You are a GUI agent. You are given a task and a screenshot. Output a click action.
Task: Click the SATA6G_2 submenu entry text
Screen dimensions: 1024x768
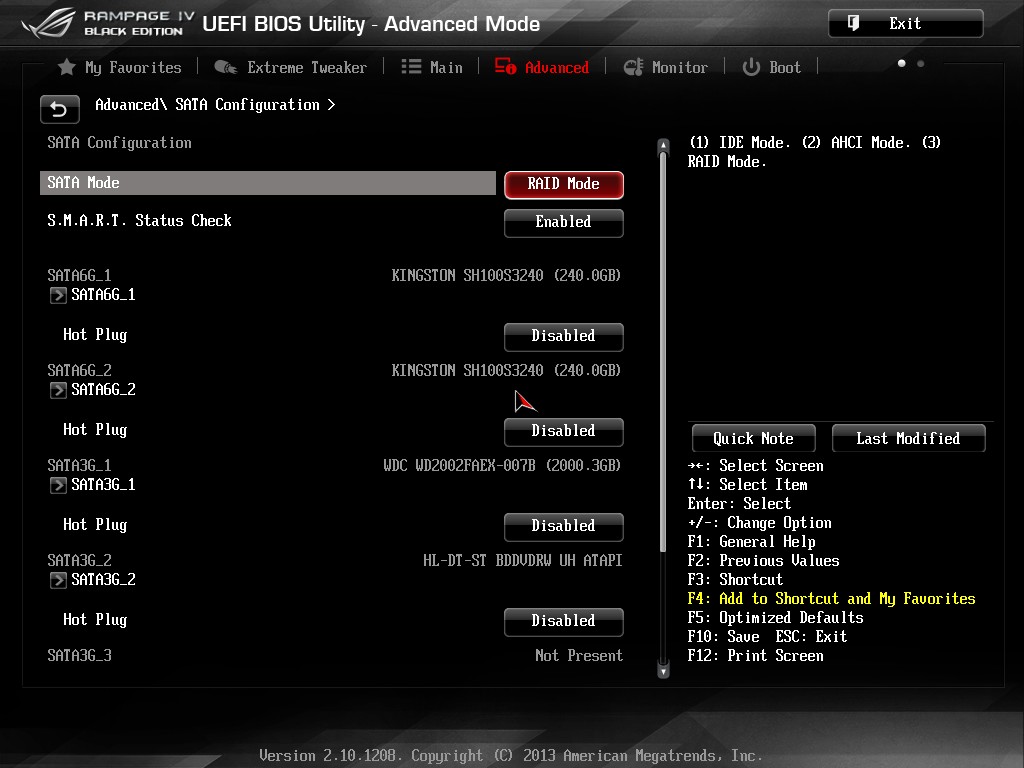(103, 390)
